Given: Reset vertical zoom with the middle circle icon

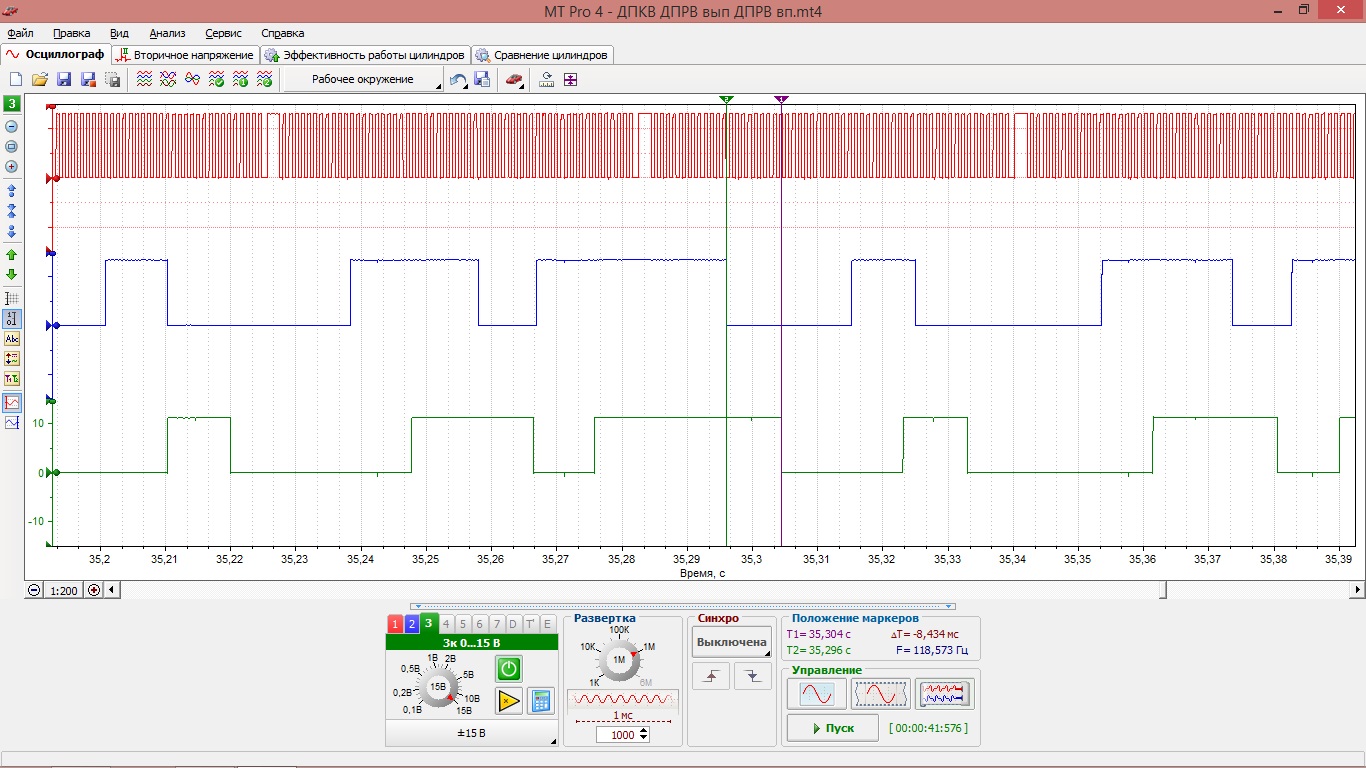Looking at the screenshot, I should [12, 147].
